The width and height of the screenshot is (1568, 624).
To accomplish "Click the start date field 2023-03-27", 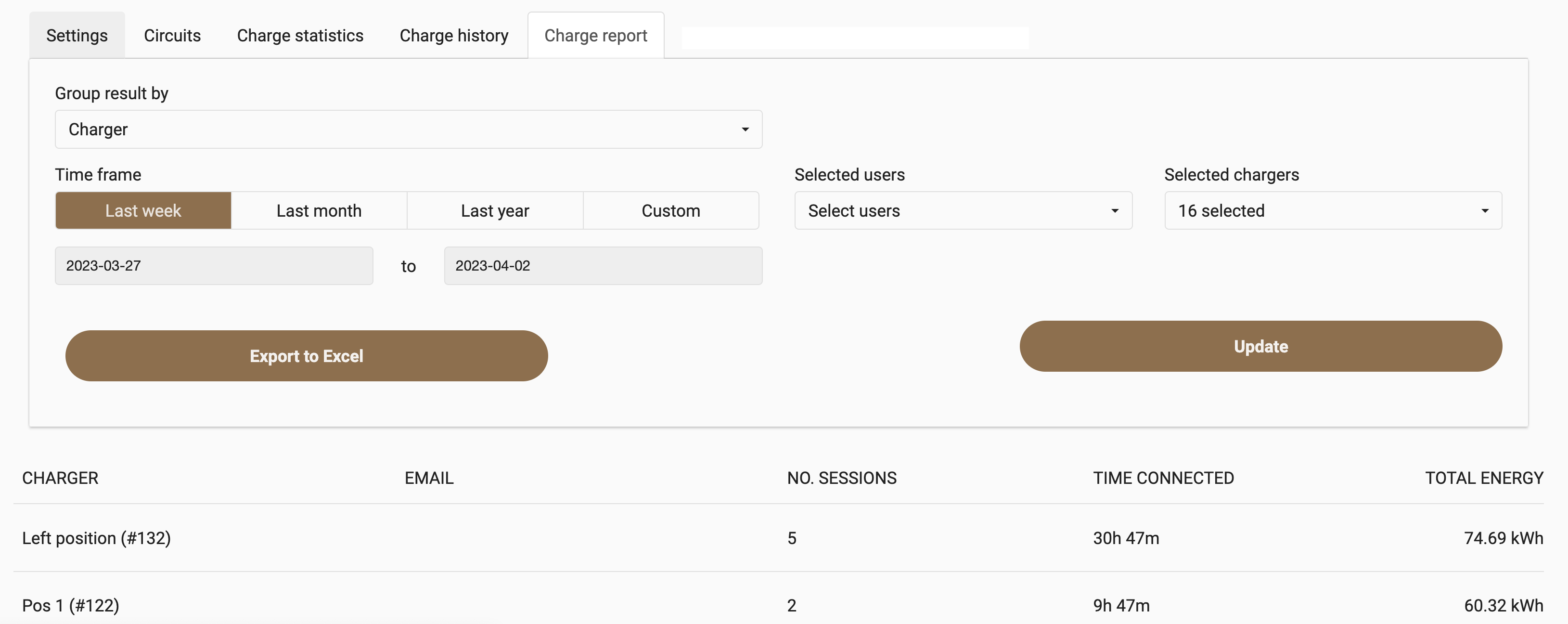I will click(214, 265).
